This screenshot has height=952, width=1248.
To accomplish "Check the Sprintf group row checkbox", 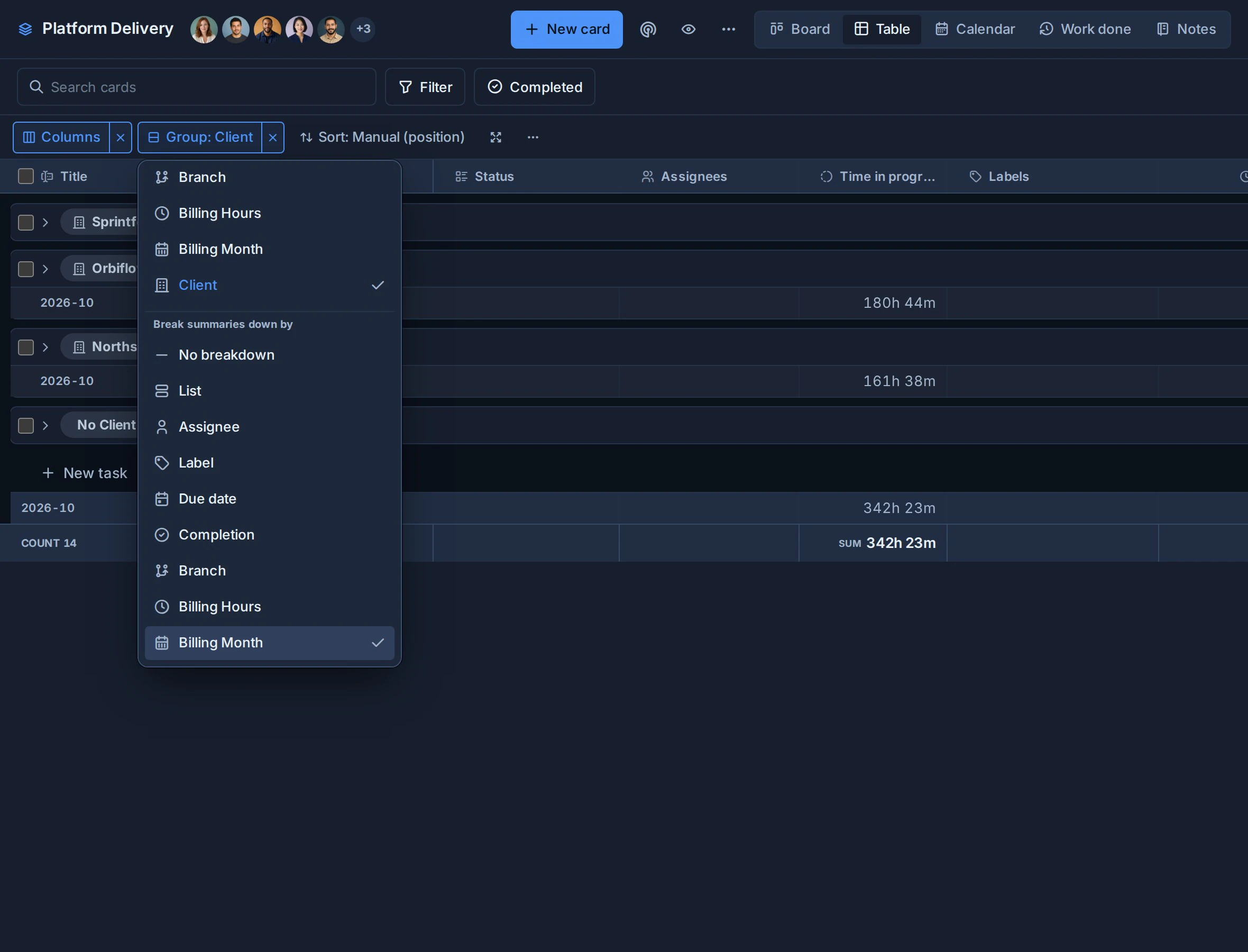I will click(x=26, y=222).
